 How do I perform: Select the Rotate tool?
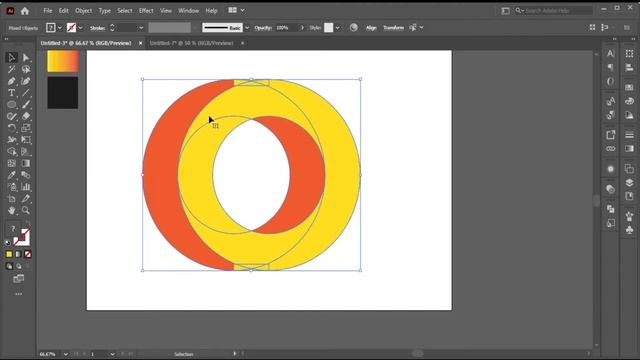(x=11, y=128)
